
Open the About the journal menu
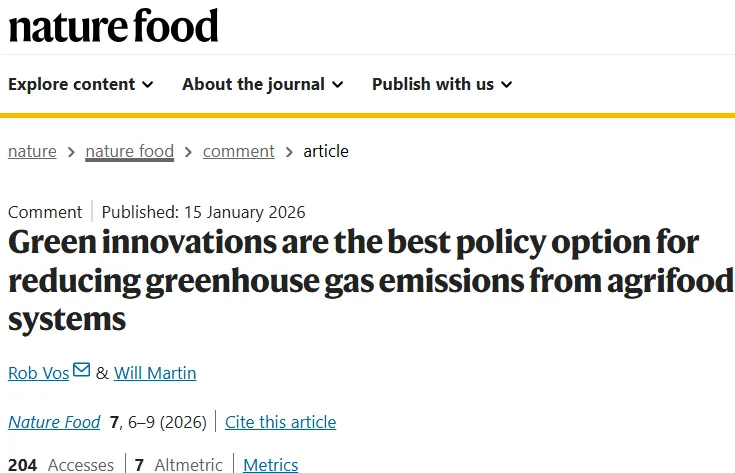253,84
